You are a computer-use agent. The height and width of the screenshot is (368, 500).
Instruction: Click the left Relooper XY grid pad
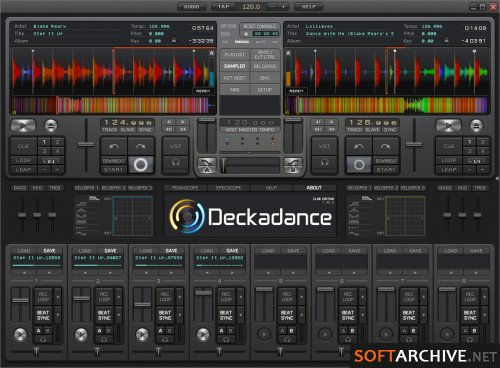(132, 216)
